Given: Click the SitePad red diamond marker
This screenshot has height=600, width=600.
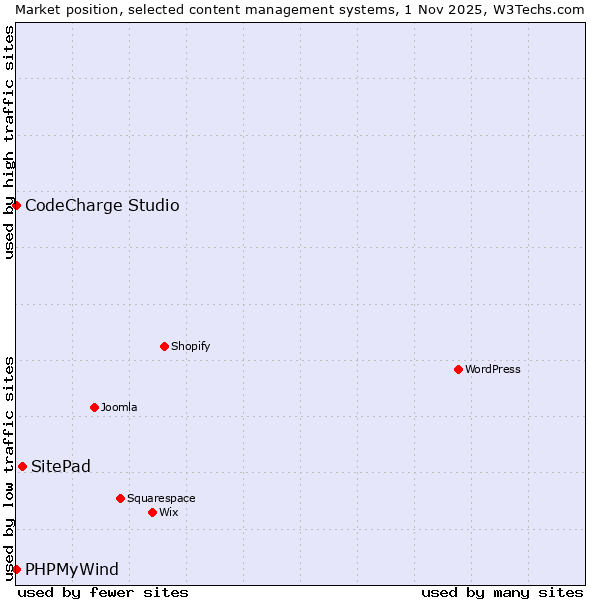Looking at the screenshot, I should point(22,466).
